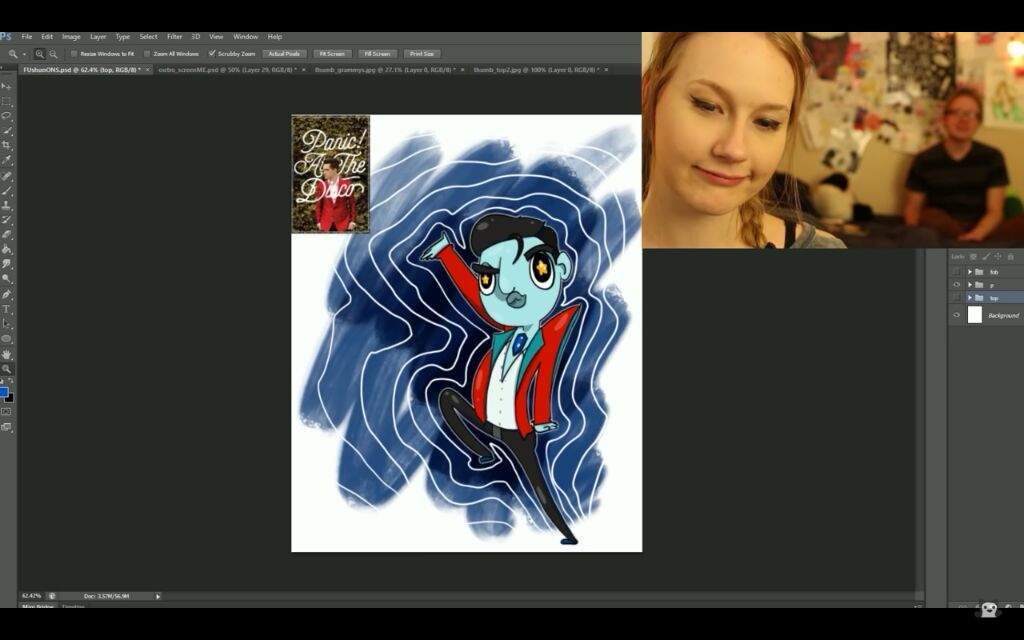Image resolution: width=1024 pixels, height=640 pixels.
Task: Enable Zoom All Windows checkbox
Action: tap(147, 54)
